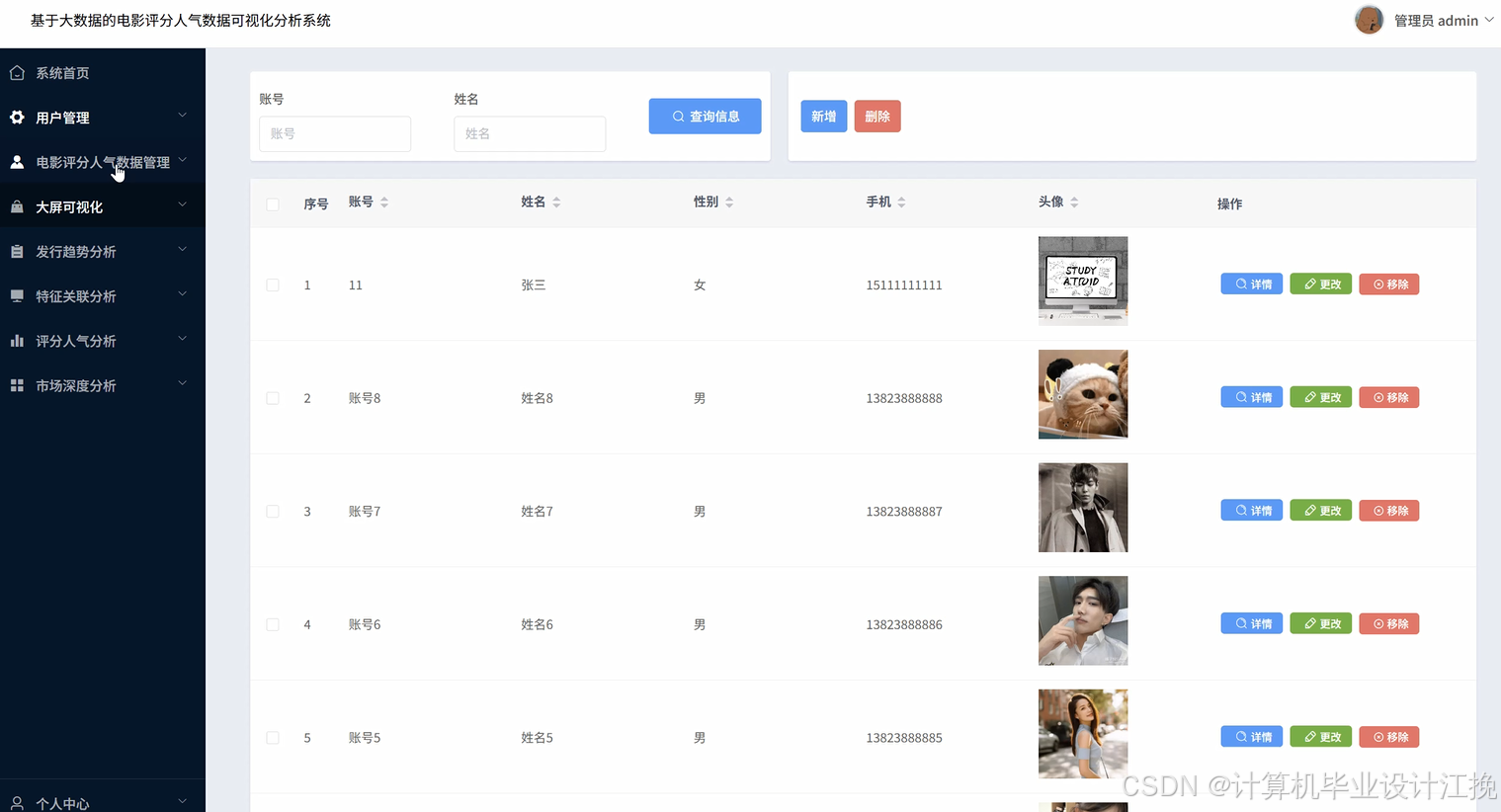Expand the 用户管理 chevron
1501x812 pixels.
[182, 116]
